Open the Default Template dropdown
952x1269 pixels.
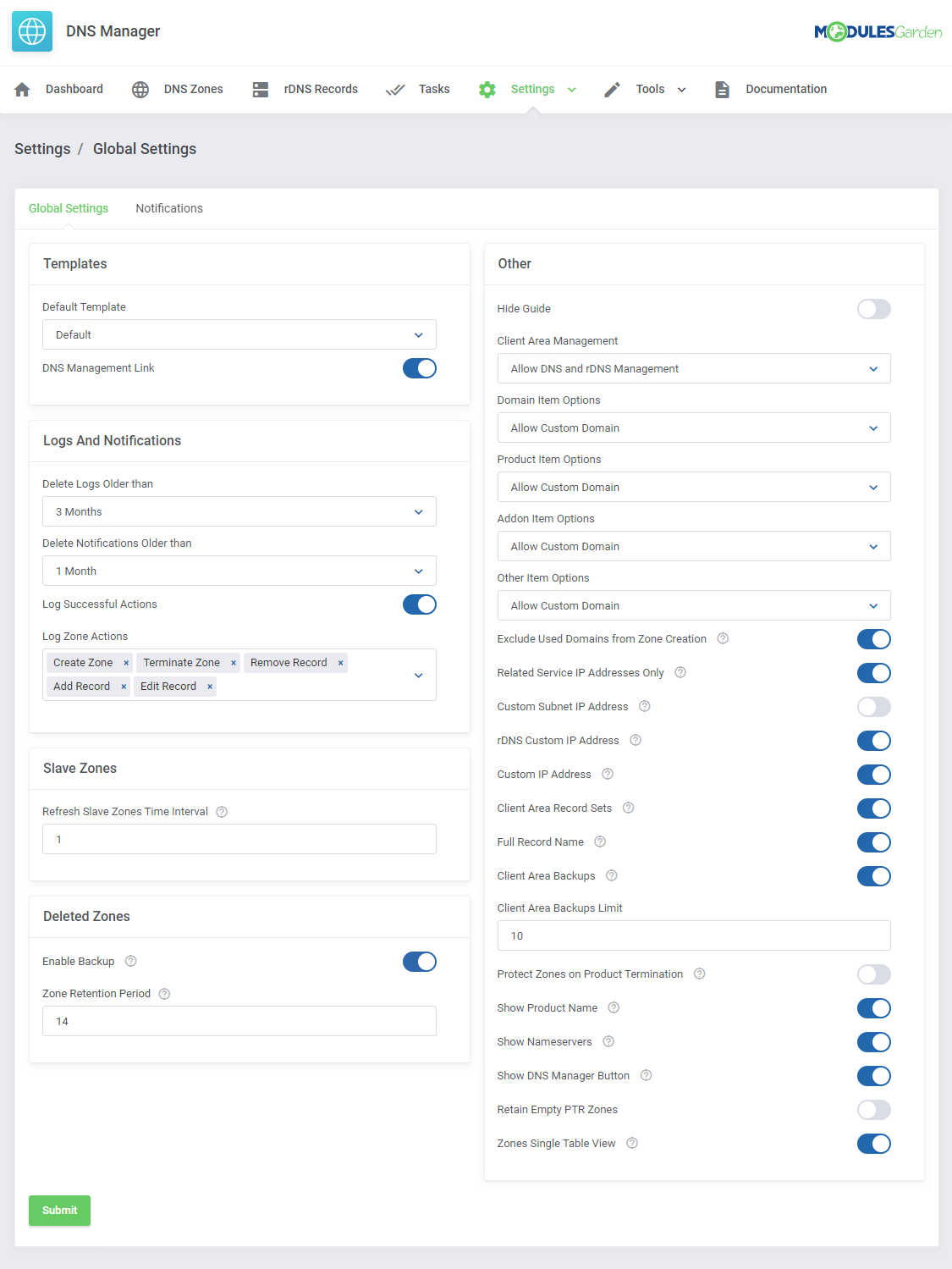pyautogui.click(x=239, y=334)
